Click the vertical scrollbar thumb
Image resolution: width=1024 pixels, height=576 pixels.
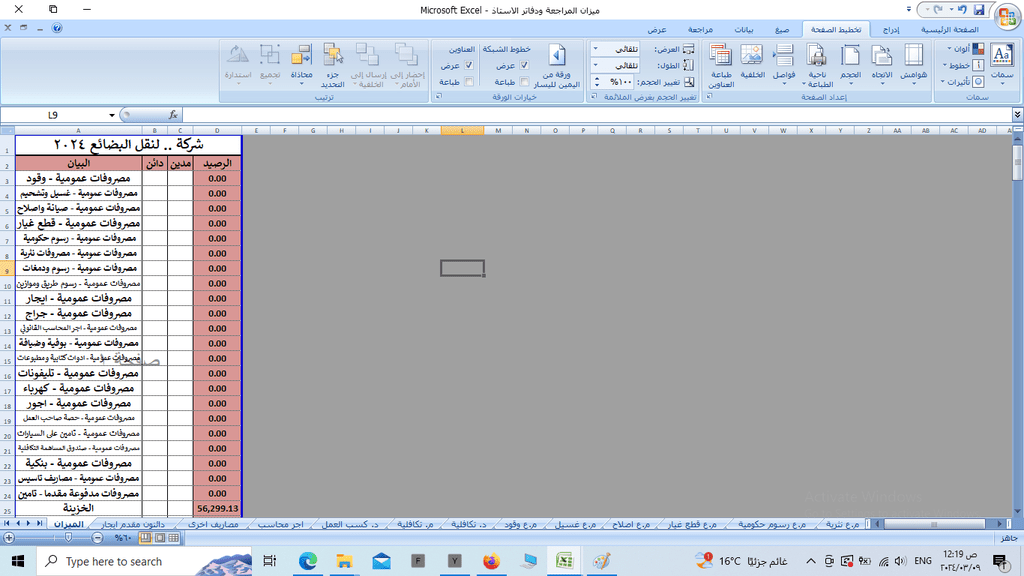click(1017, 163)
